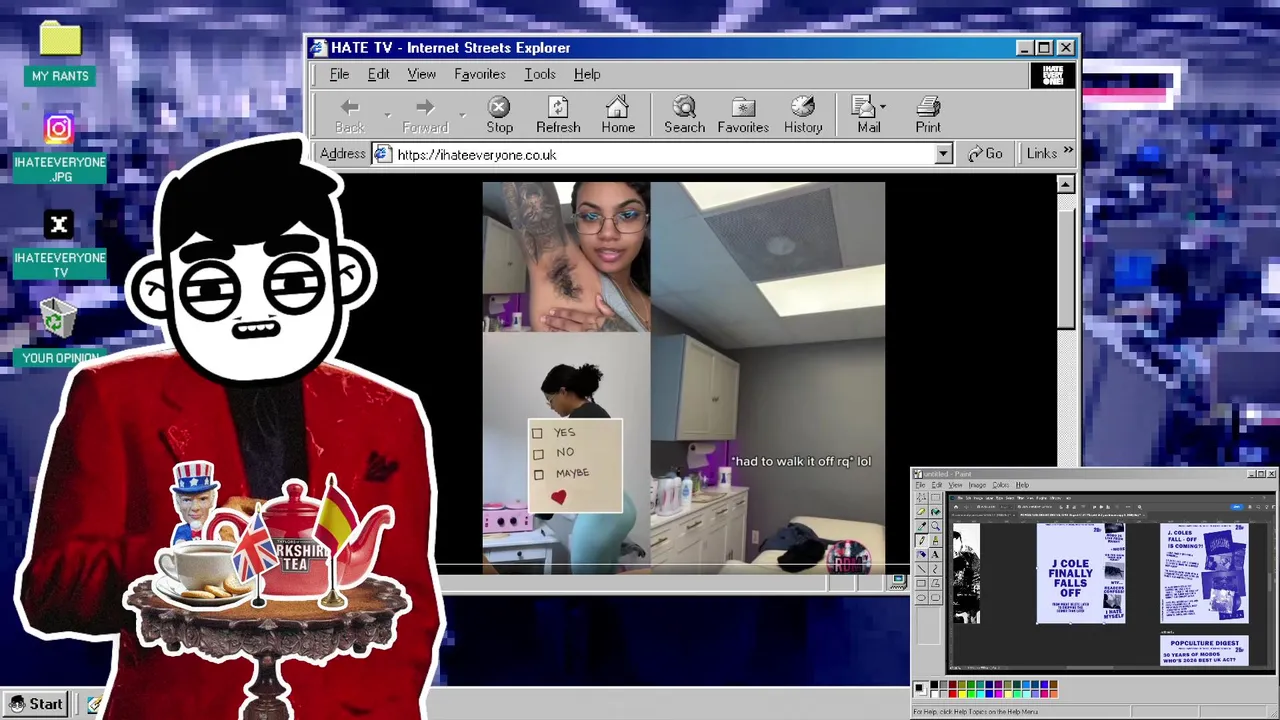Open the X IHATEEVERYONE TV desktop icon
1280x720 pixels.
[x=59, y=244]
